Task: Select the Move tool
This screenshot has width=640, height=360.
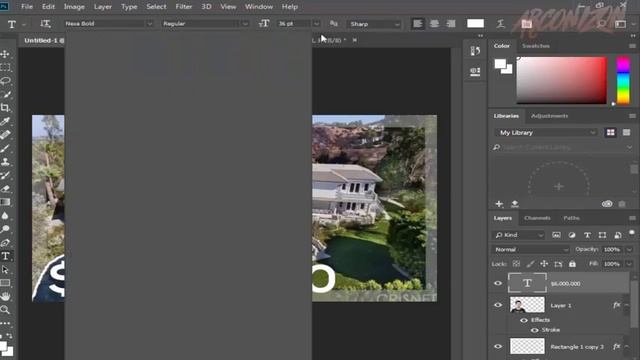Action: 5,54
